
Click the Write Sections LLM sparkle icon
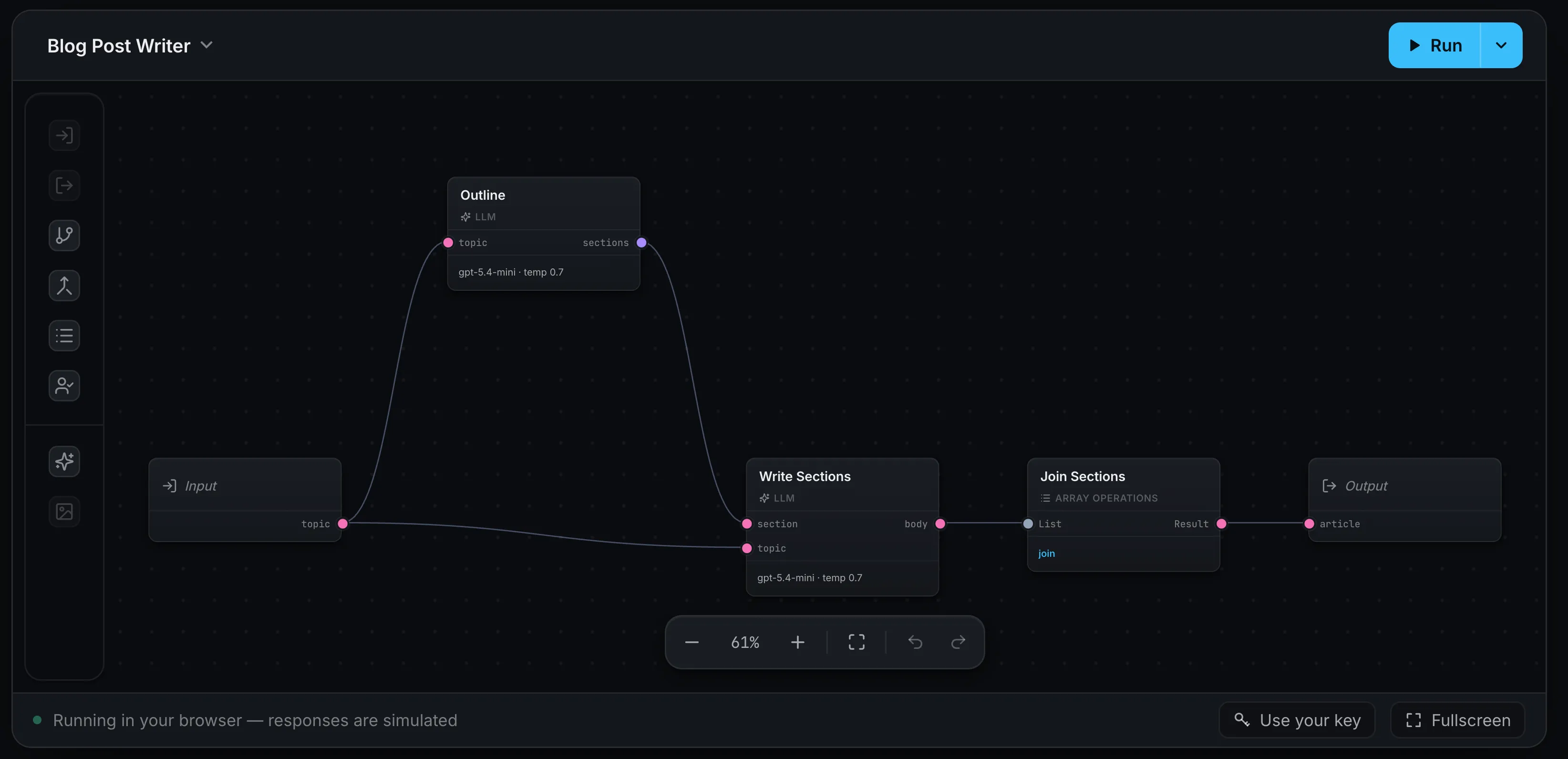764,498
